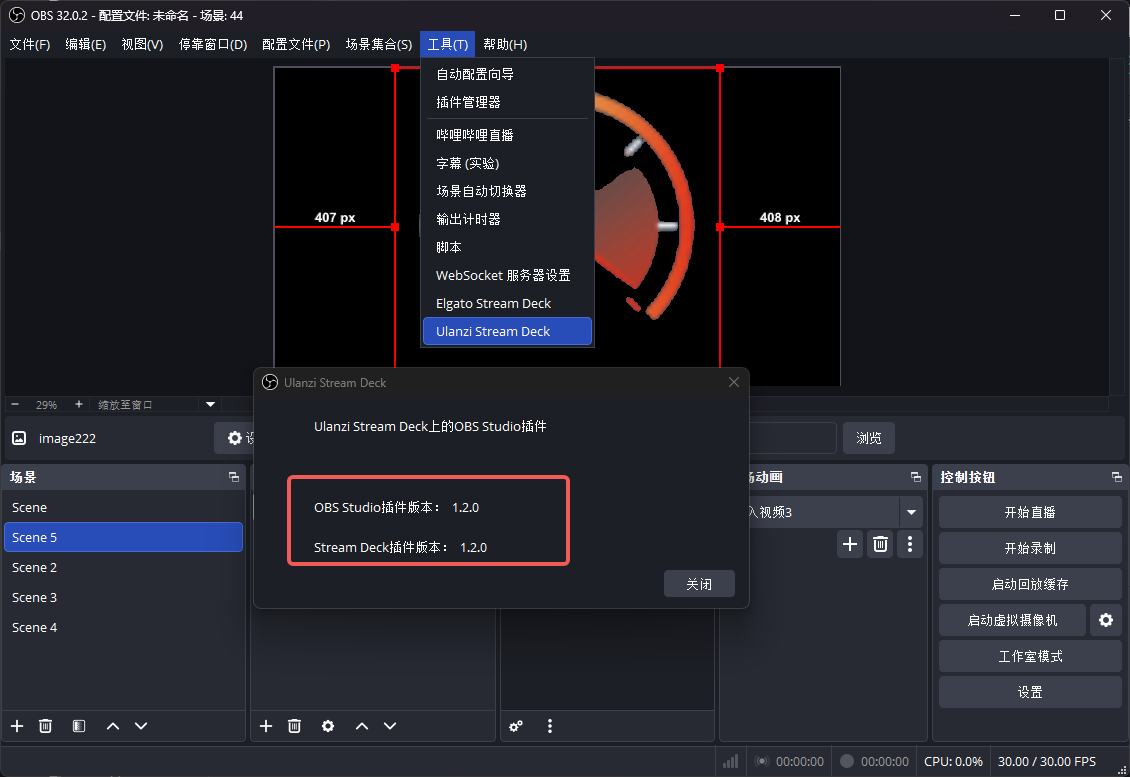
Task: Open advanced audio properties gears icon
Action: click(x=516, y=726)
